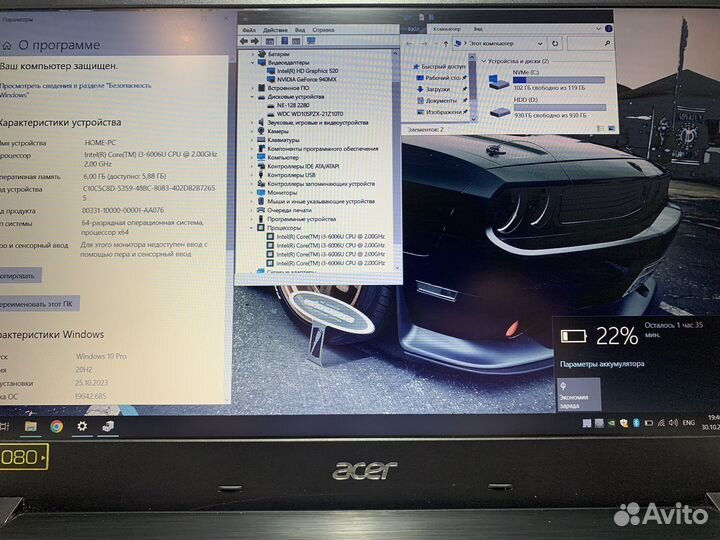Click Переименовать этот ПК button
The width and height of the screenshot is (720, 540).
(38, 304)
